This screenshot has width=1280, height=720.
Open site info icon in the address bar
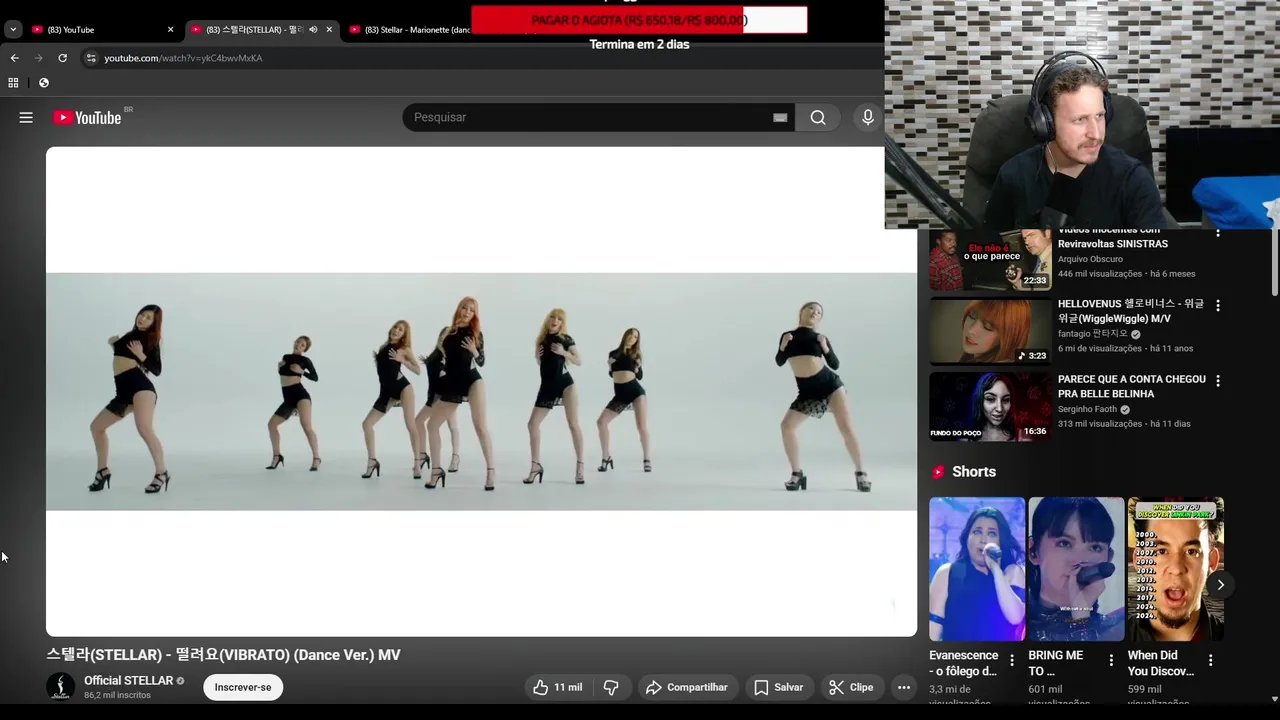[x=91, y=58]
